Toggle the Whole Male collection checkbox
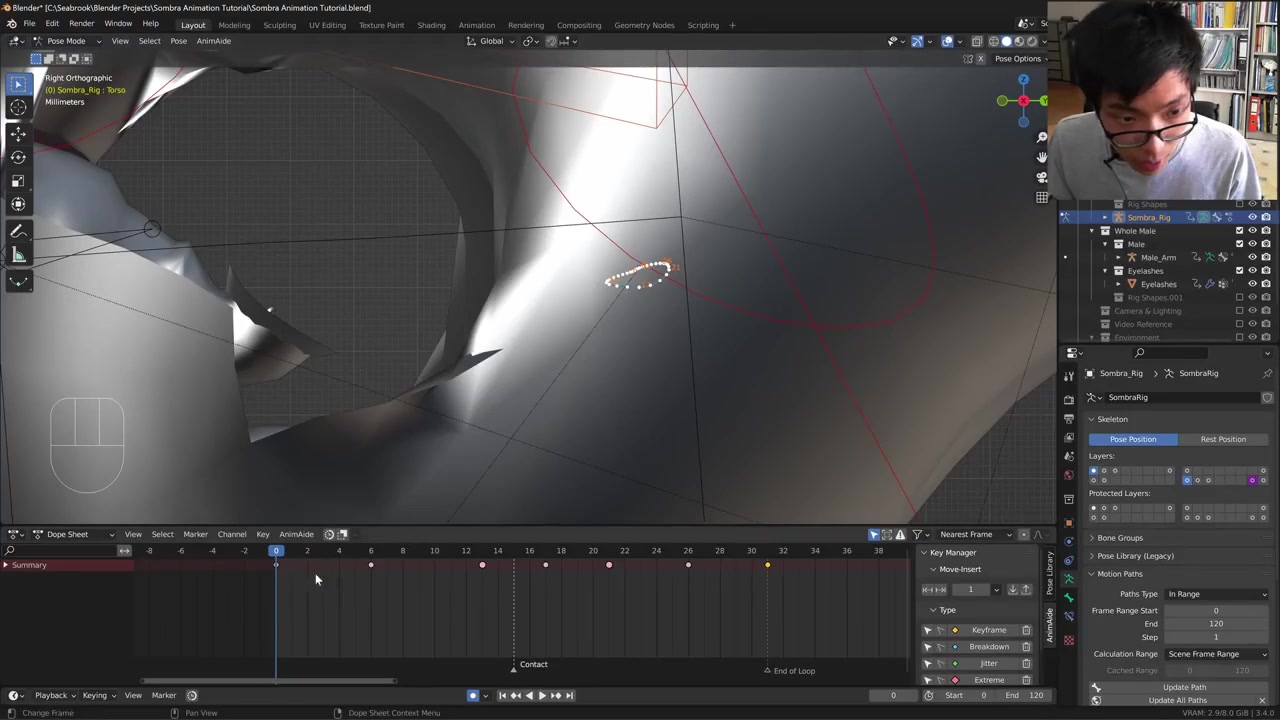The height and width of the screenshot is (720, 1280). [1239, 231]
